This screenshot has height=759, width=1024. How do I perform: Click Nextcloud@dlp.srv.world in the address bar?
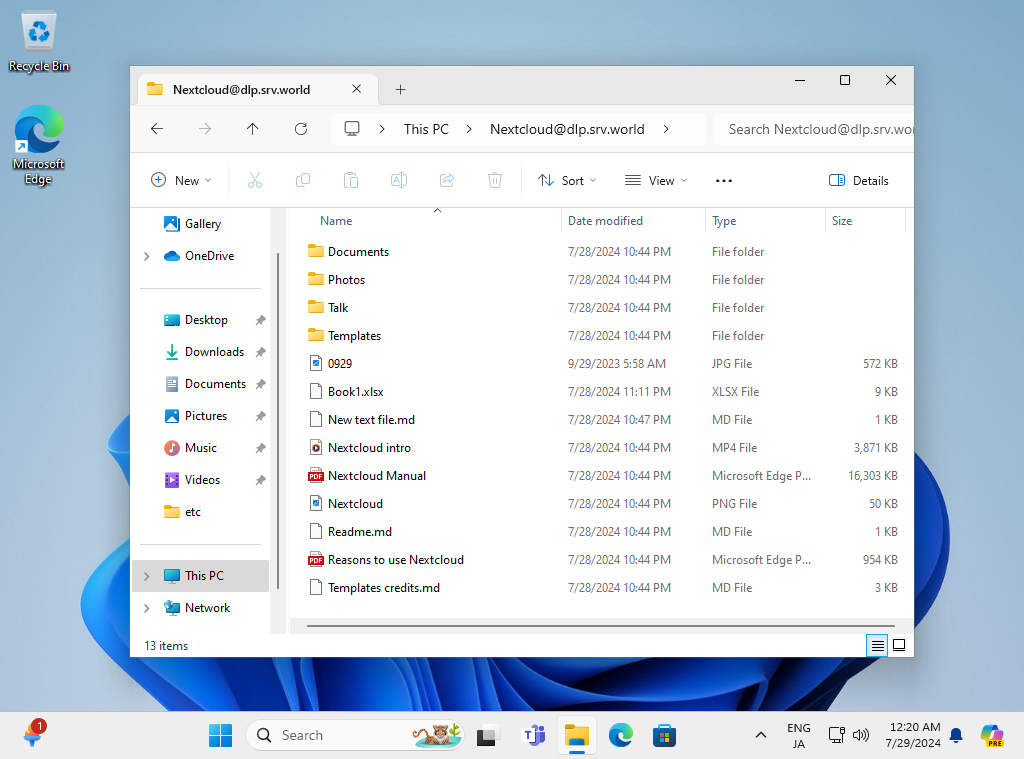[567, 129]
